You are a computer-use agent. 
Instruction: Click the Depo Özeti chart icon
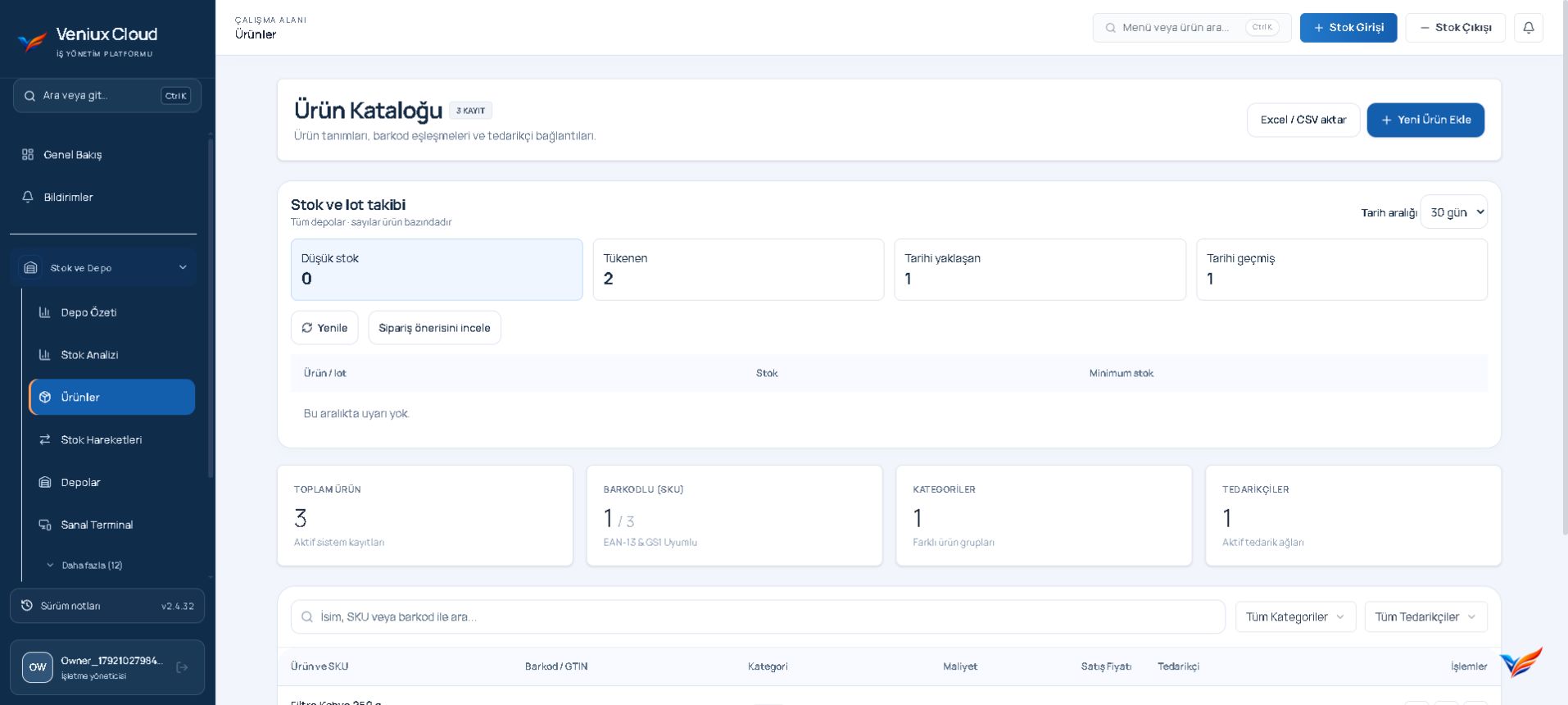pos(45,312)
